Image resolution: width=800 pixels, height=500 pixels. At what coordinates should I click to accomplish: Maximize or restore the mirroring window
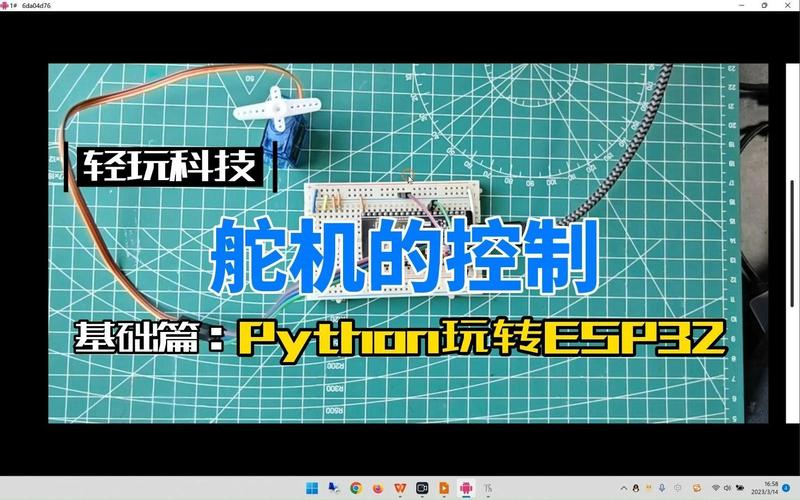click(x=764, y=5)
